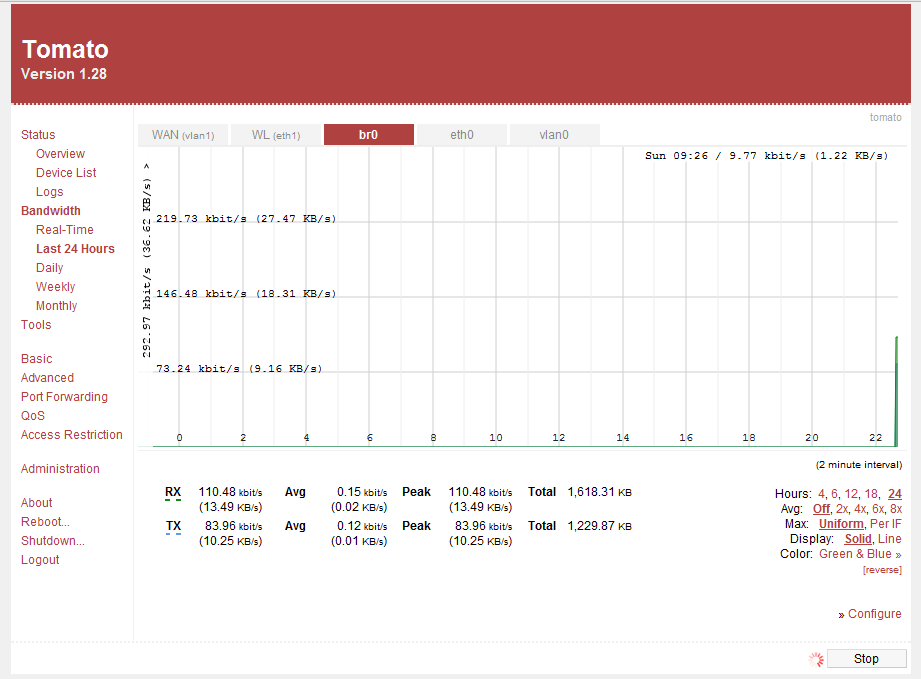Set averaging to 4x
This screenshot has height=679, width=921.
tap(860, 509)
